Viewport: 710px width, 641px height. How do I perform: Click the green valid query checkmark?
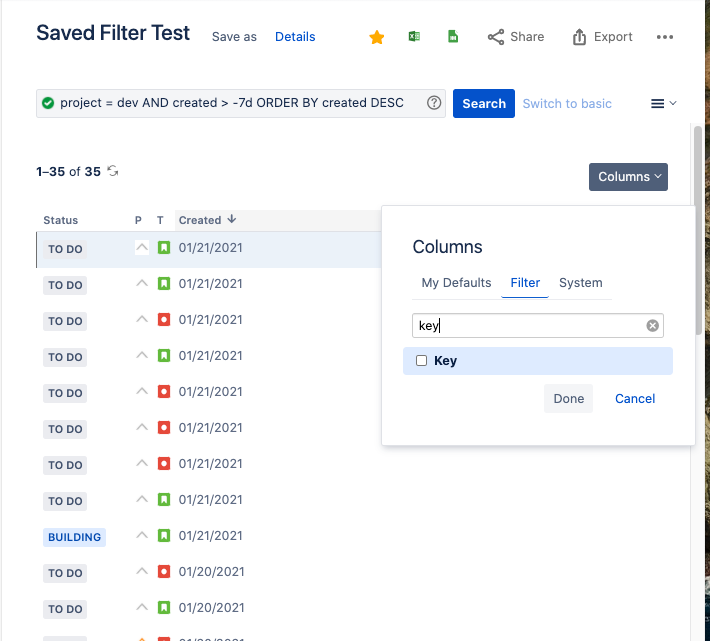point(48,103)
